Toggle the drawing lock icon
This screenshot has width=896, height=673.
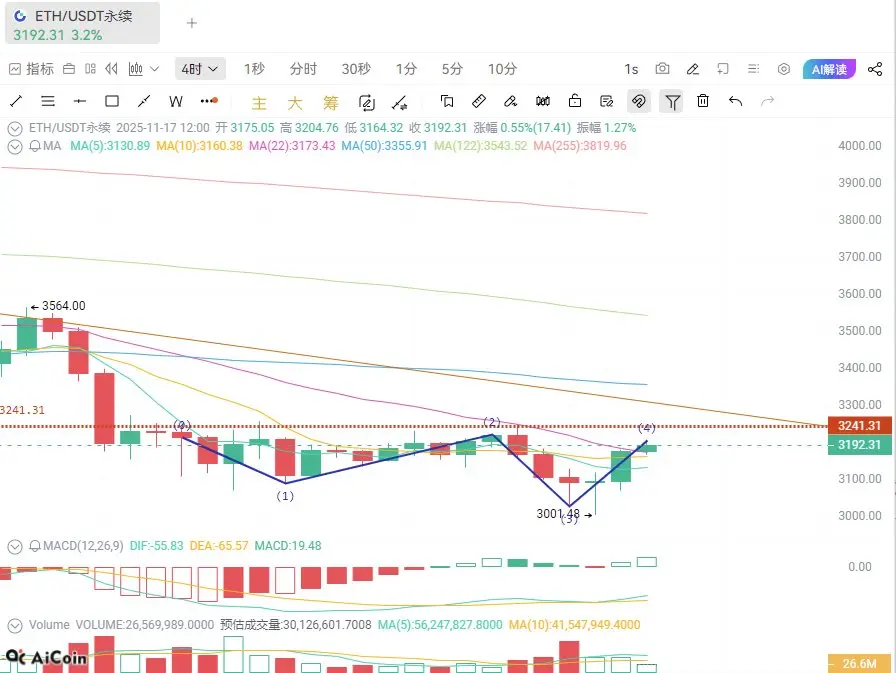[x=575, y=102]
